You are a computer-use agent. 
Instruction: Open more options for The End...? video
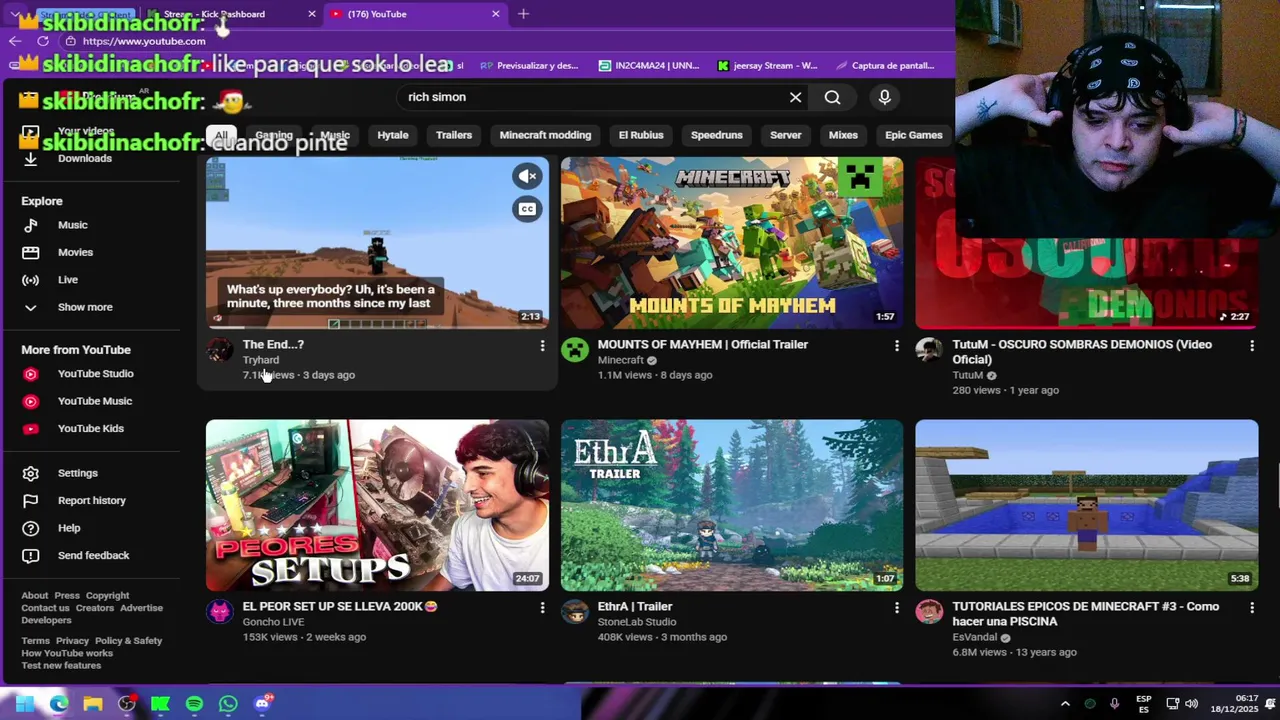pos(542,346)
